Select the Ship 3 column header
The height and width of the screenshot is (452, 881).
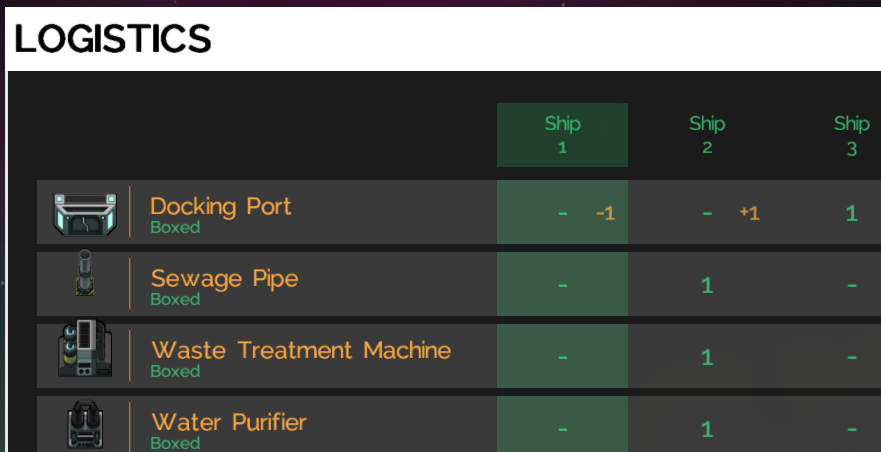coord(852,135)
